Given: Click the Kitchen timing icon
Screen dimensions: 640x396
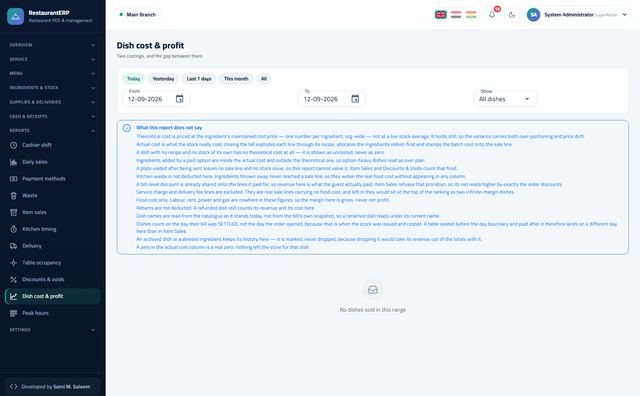Looking at the screenshot, I should pos(13,229).
